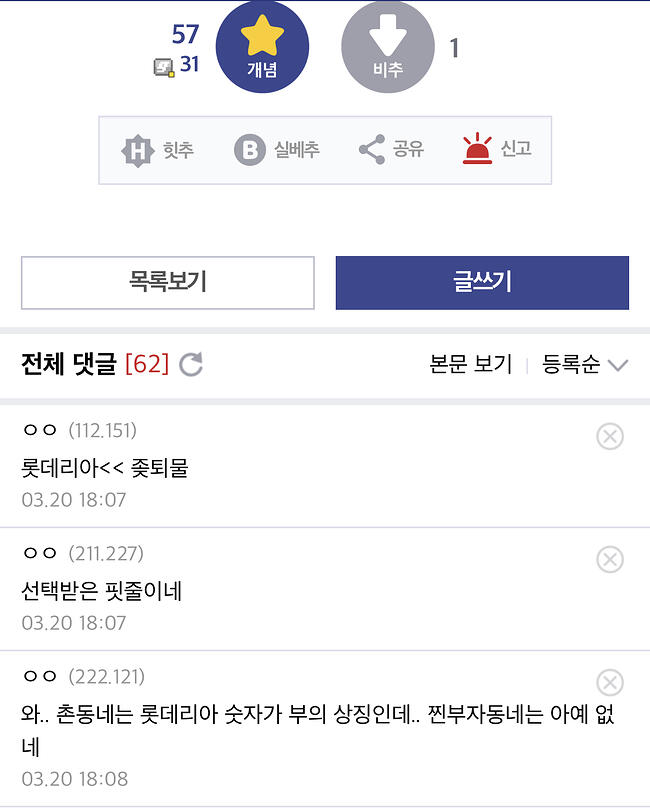Expand the 등록순 sort order dropdown
The width and height of the screenshot is (650, 808).
point(585,364)
